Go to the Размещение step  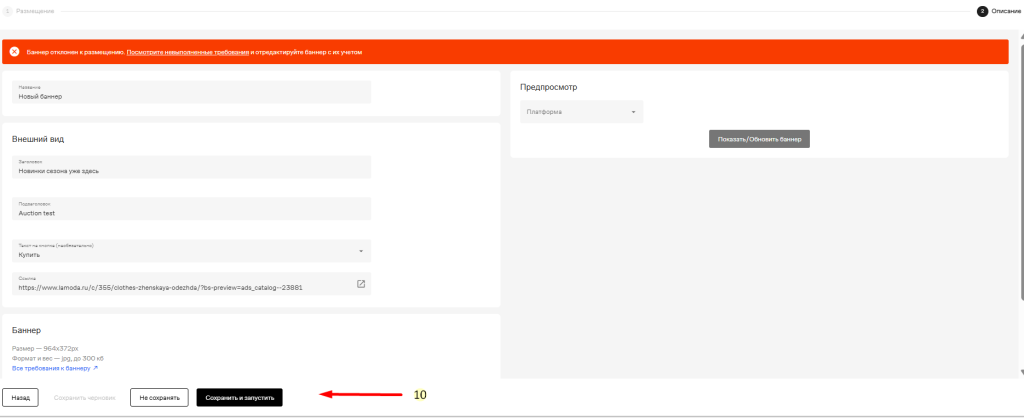click(35, 11)
